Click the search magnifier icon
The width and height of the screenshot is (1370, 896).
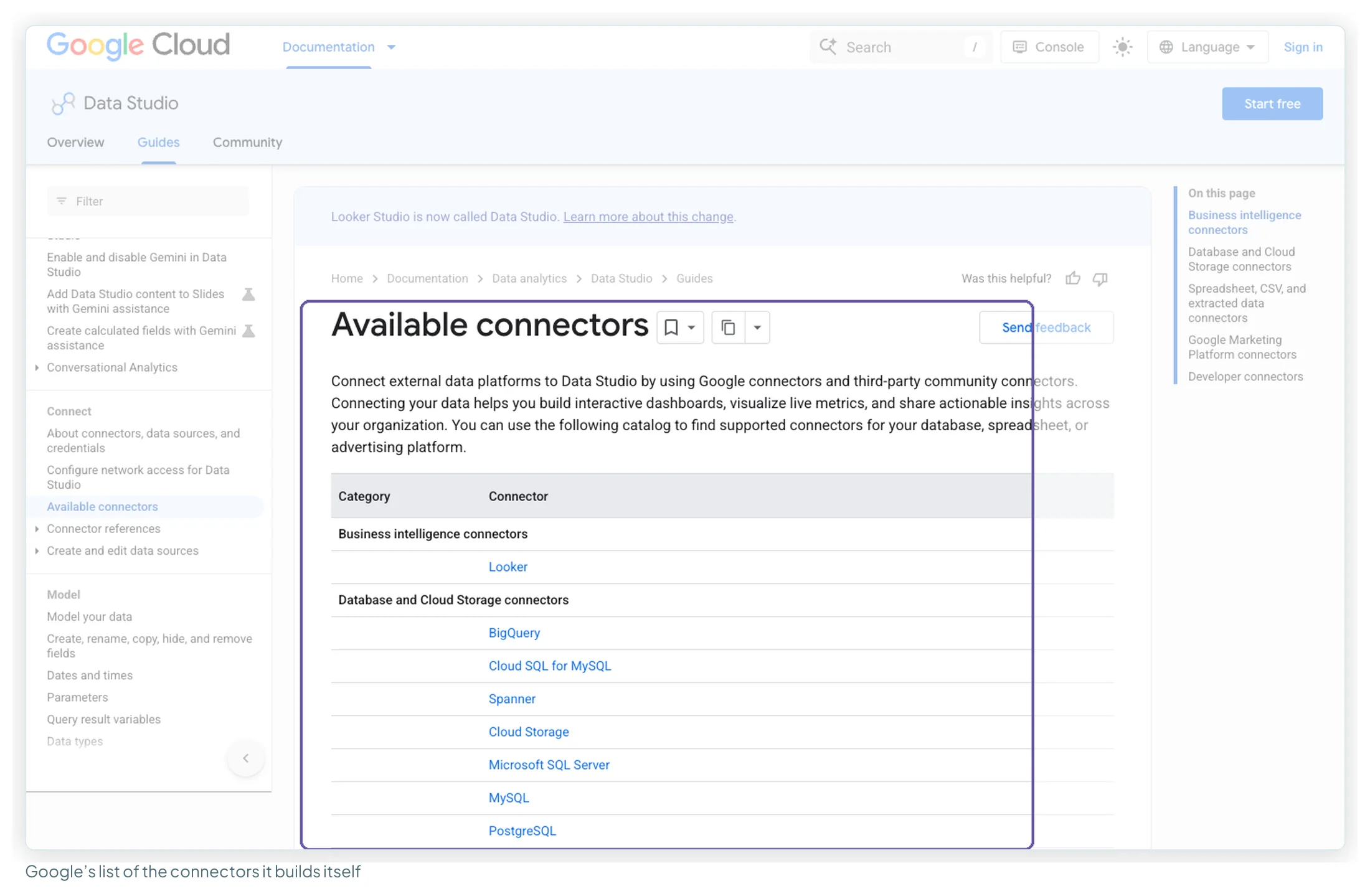click(x=828, y=47)
